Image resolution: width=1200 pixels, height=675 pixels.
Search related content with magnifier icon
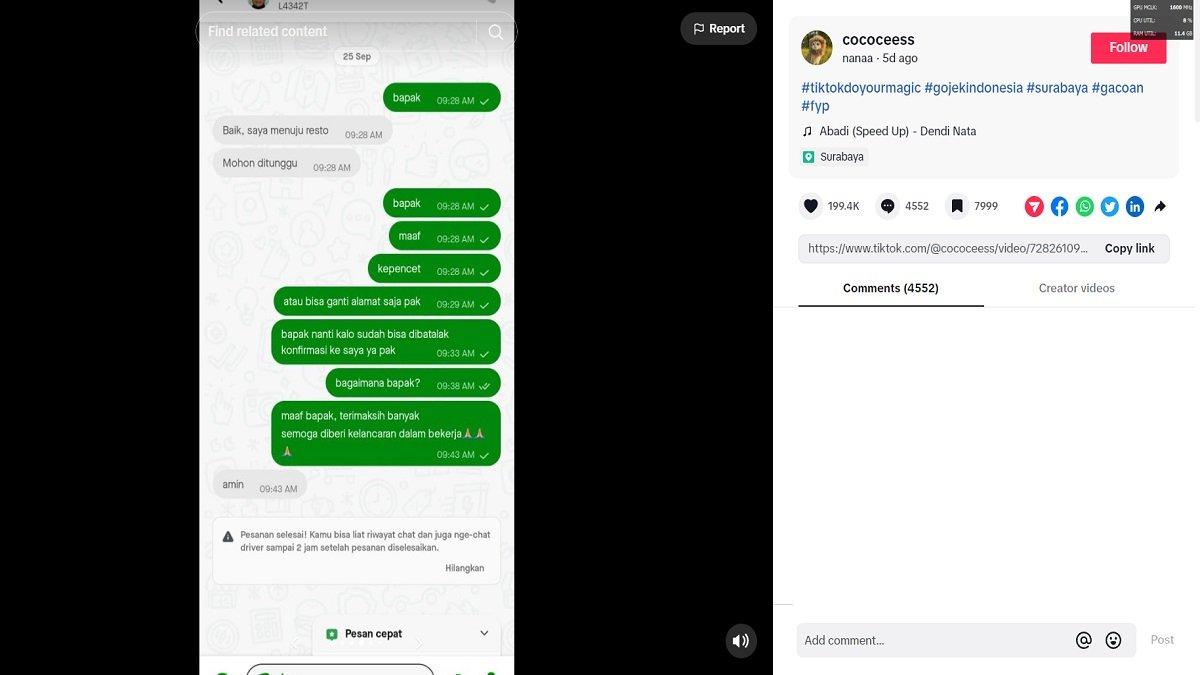point(495,32)
